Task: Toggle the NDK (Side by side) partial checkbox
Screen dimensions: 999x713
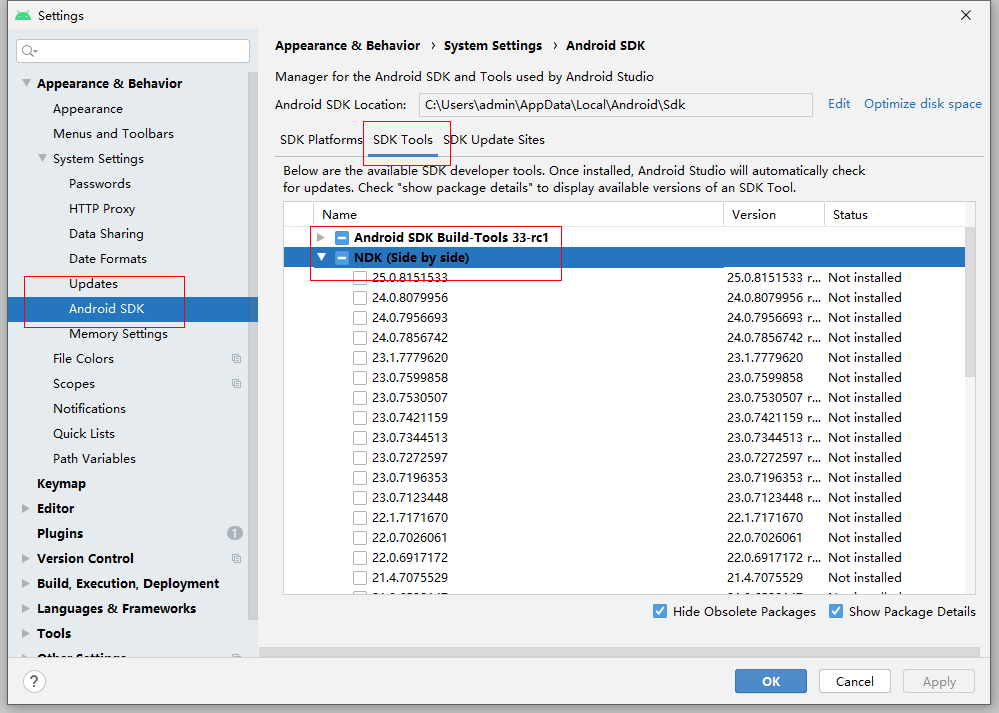Action: [x=342, y=258]
